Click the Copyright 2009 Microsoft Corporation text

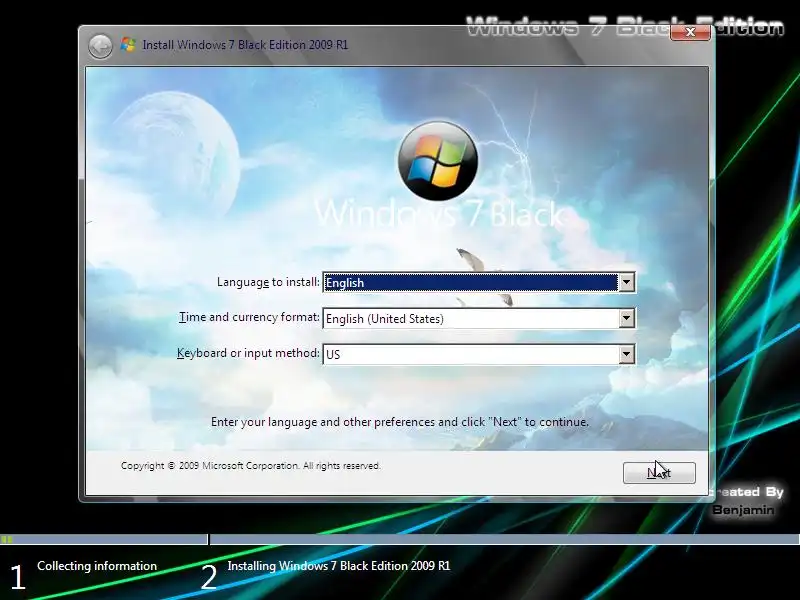251,466
